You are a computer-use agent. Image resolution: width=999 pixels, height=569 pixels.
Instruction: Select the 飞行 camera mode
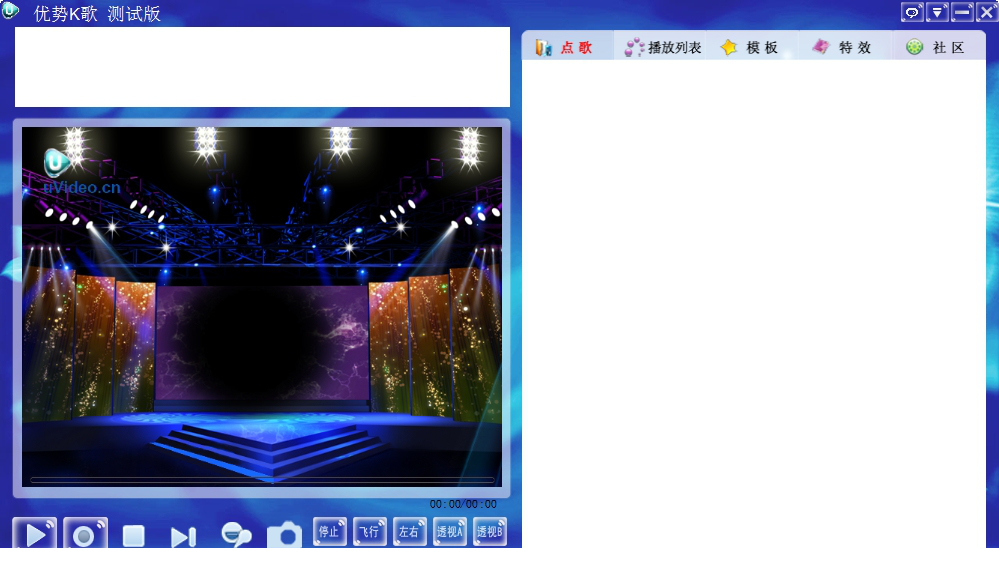click(x=370, y=531)
